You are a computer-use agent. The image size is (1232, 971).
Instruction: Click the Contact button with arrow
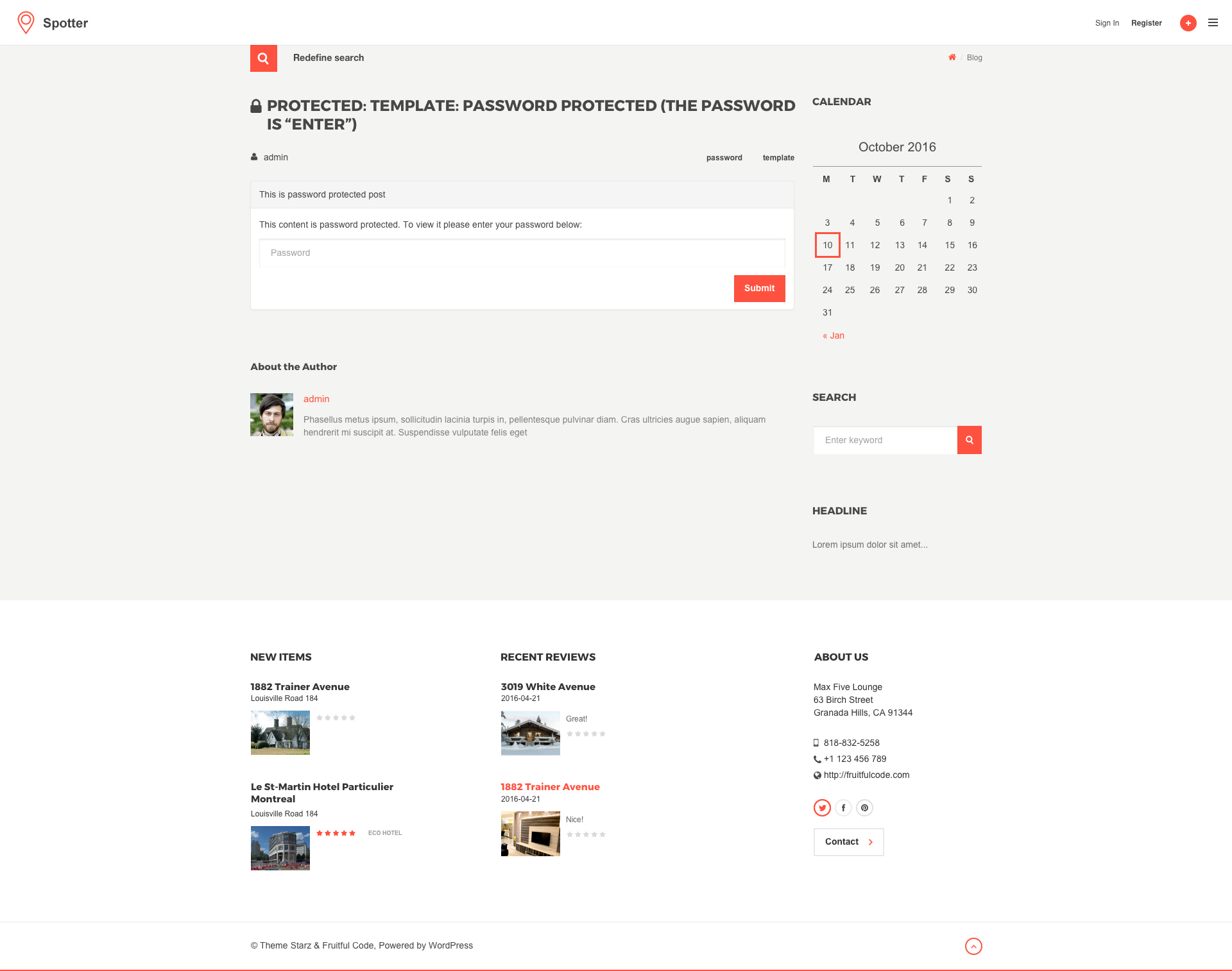tap(848, 842)
